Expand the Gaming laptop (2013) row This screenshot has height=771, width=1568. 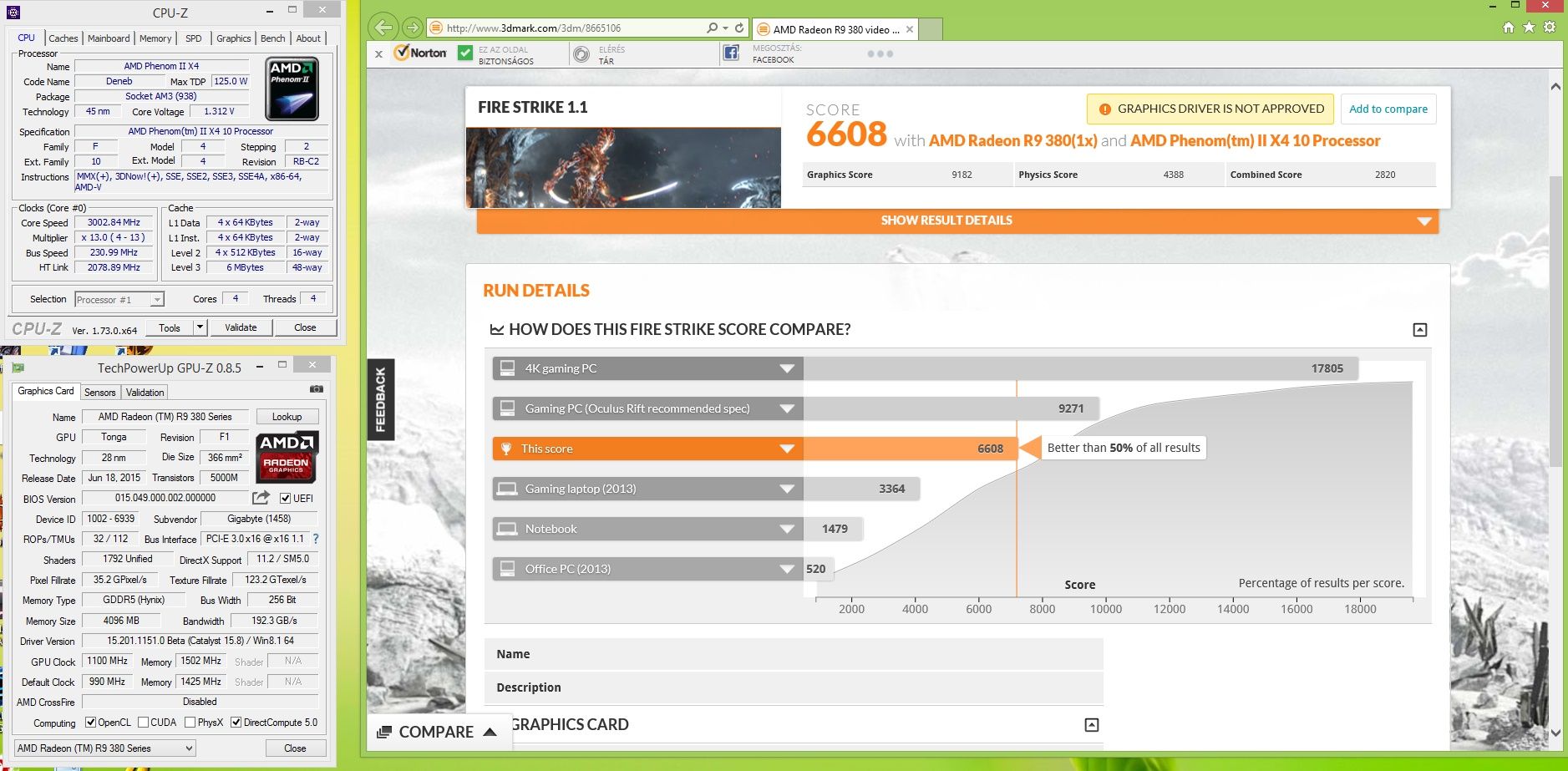pos(786,489)
